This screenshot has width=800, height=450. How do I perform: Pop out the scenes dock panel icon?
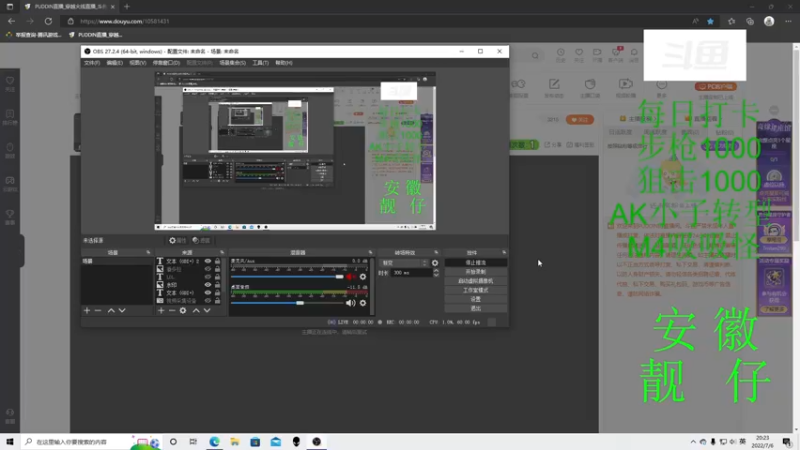[x=148, y=253]
